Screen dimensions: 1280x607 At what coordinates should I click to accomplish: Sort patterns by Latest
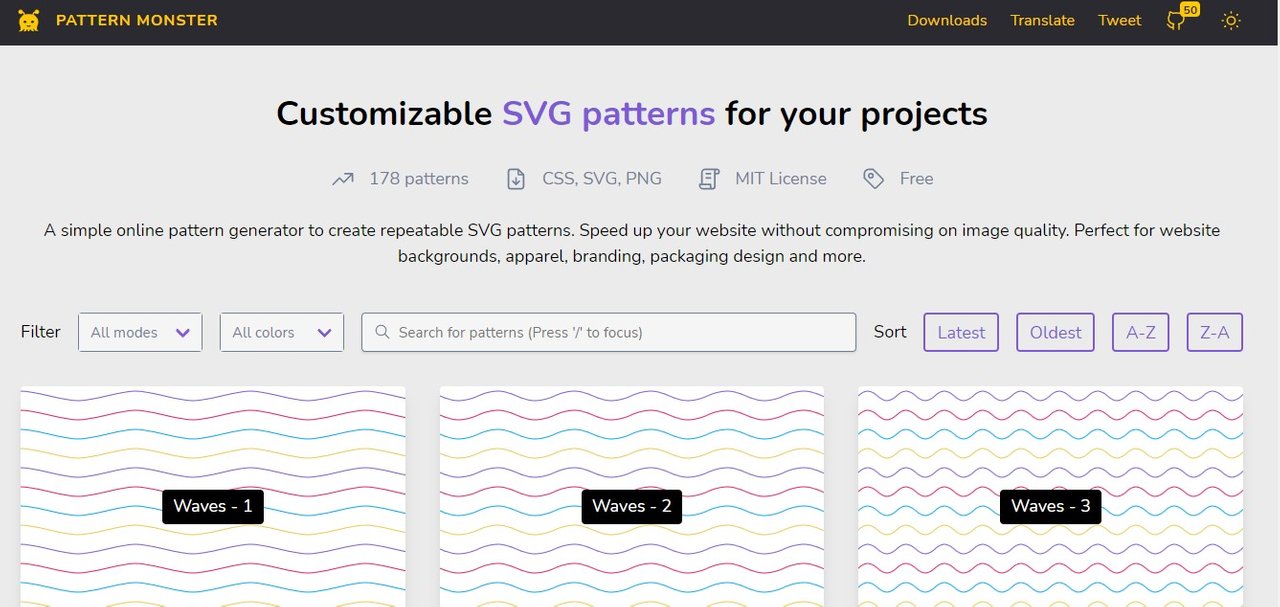pos(961,332)
